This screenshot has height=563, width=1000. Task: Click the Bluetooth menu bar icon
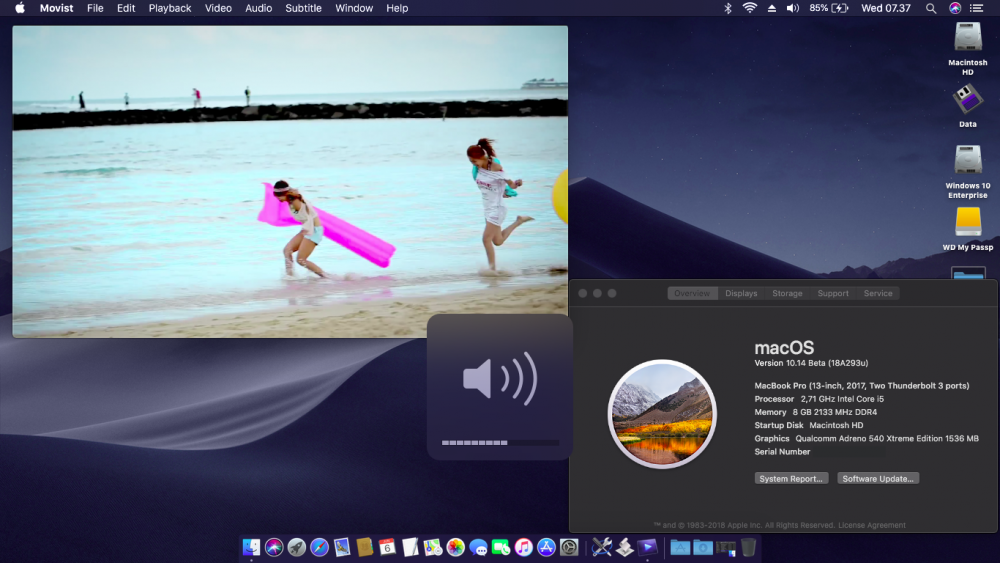tap(728, 8)
